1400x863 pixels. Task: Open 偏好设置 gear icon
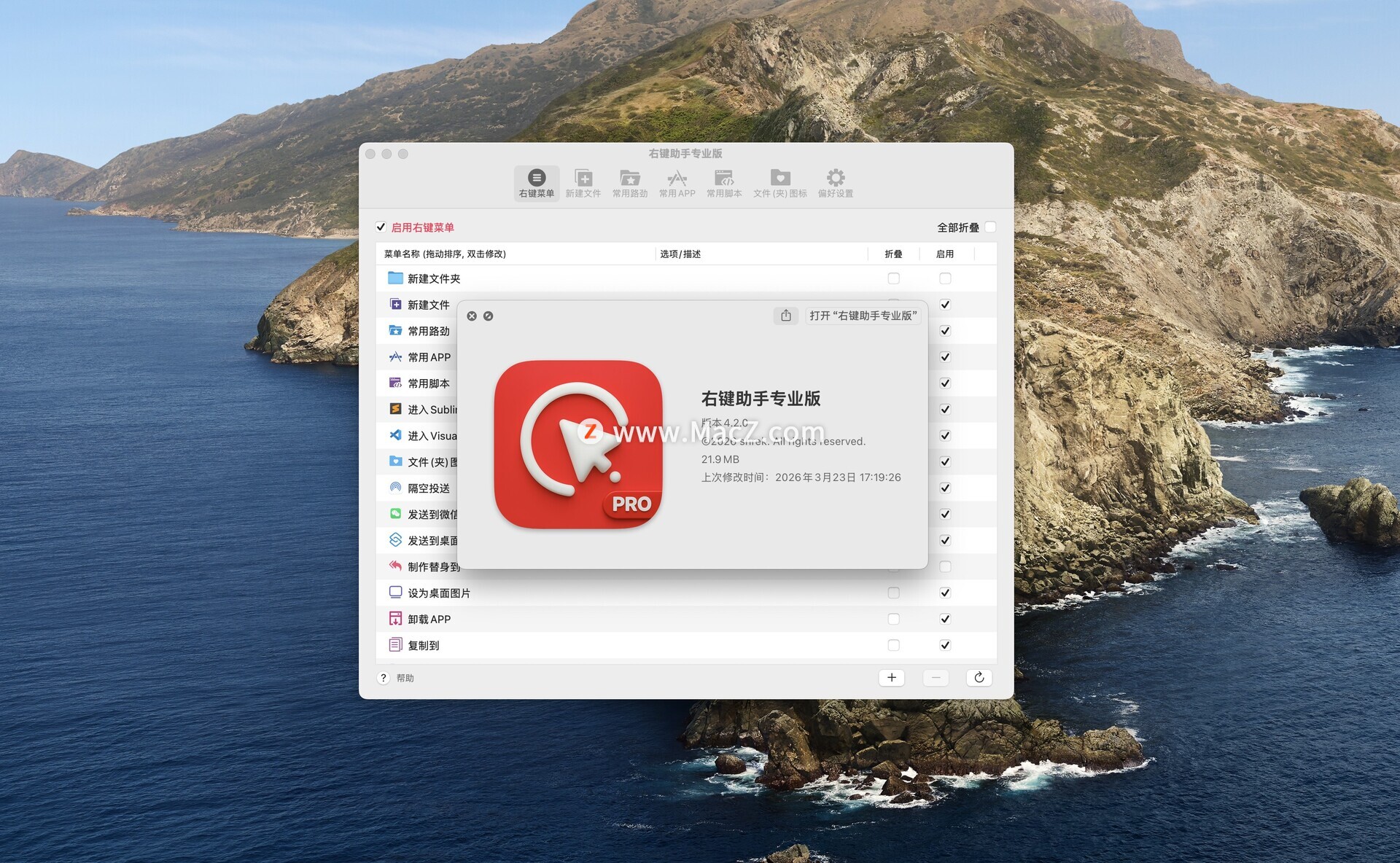[x=835, y=182]
